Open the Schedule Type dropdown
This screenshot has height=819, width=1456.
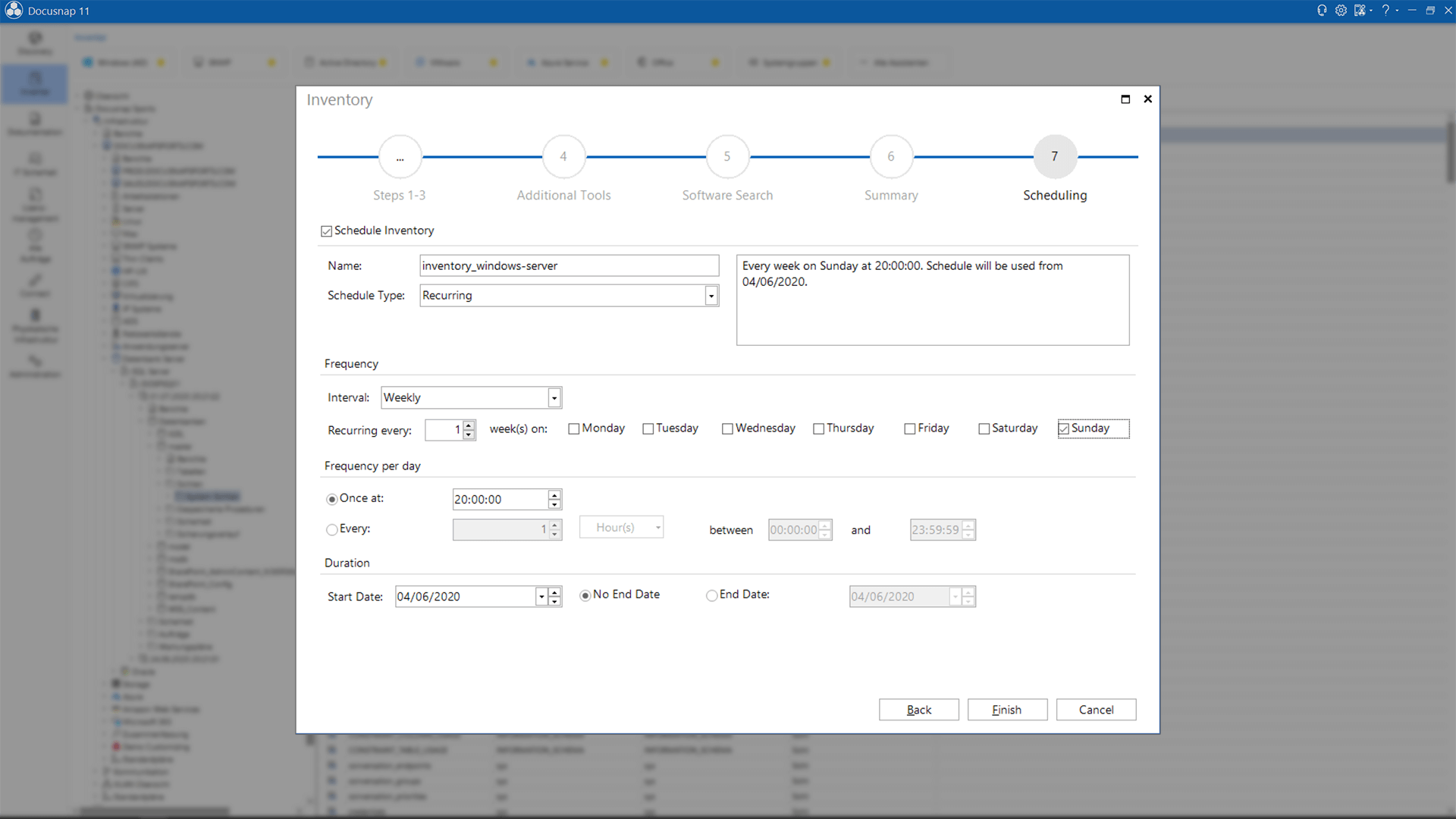coord(710,296)
